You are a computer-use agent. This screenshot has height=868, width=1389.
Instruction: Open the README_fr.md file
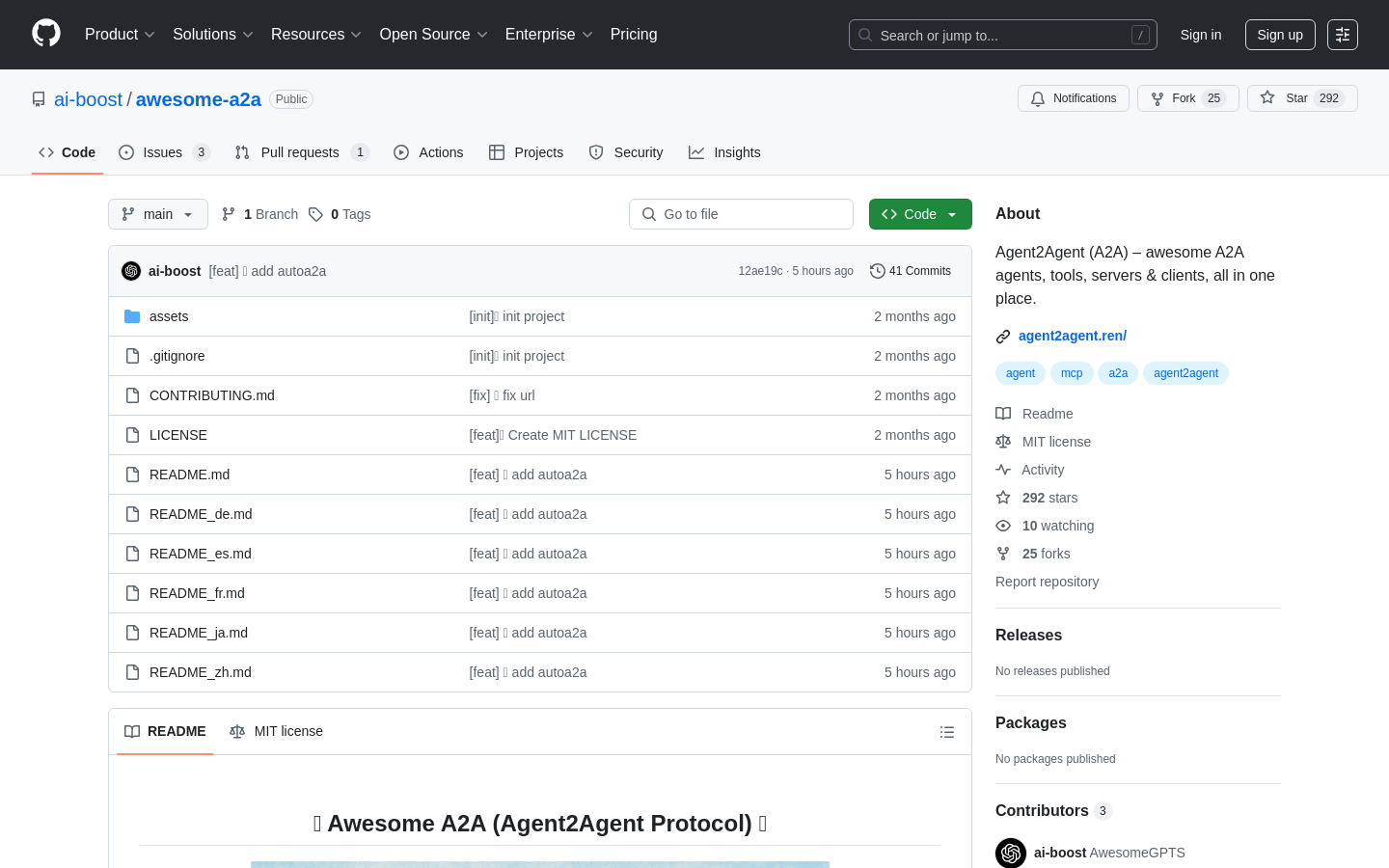pos(197,593)
